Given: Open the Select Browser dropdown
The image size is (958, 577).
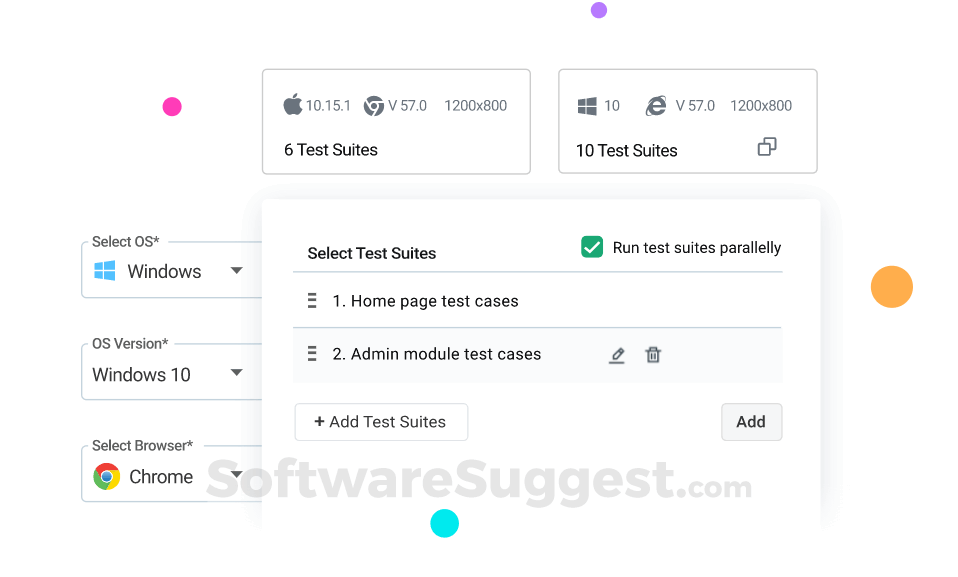Looking at the screenshot, I should tap(236, 476).
